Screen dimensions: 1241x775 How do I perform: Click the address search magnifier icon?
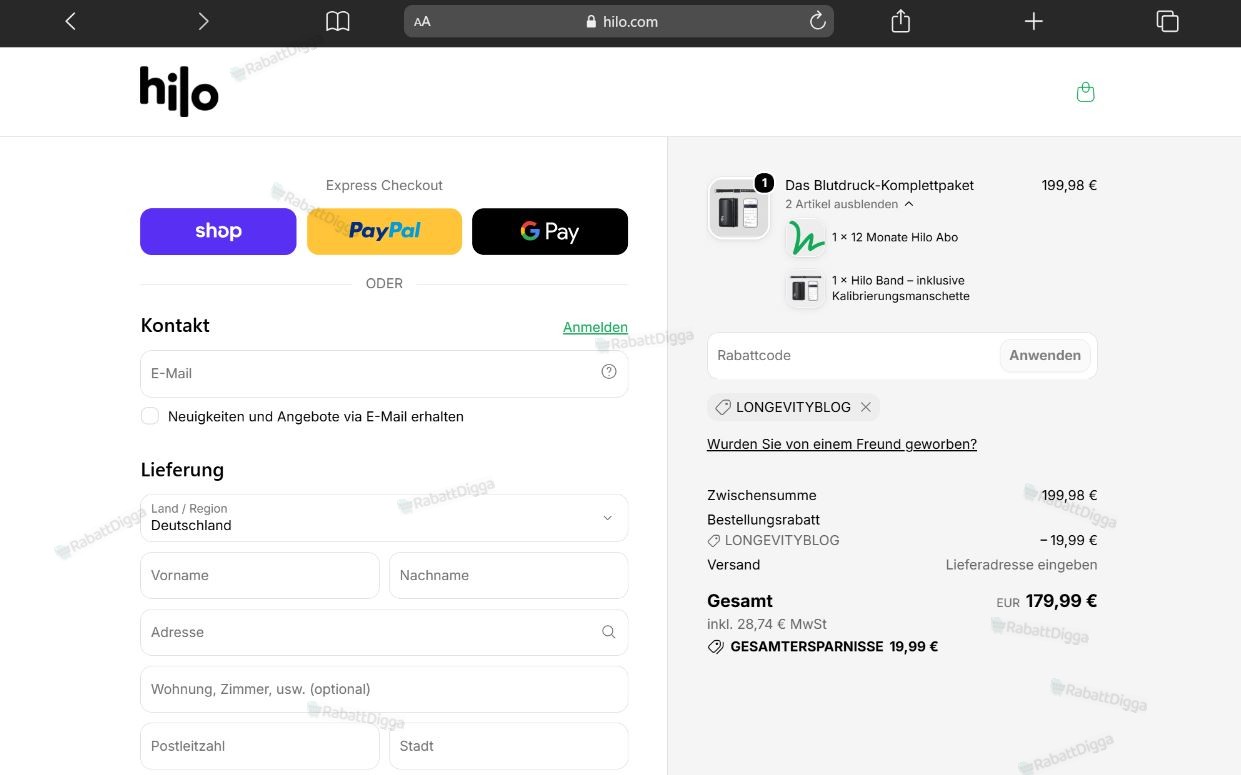coord(608,632)
